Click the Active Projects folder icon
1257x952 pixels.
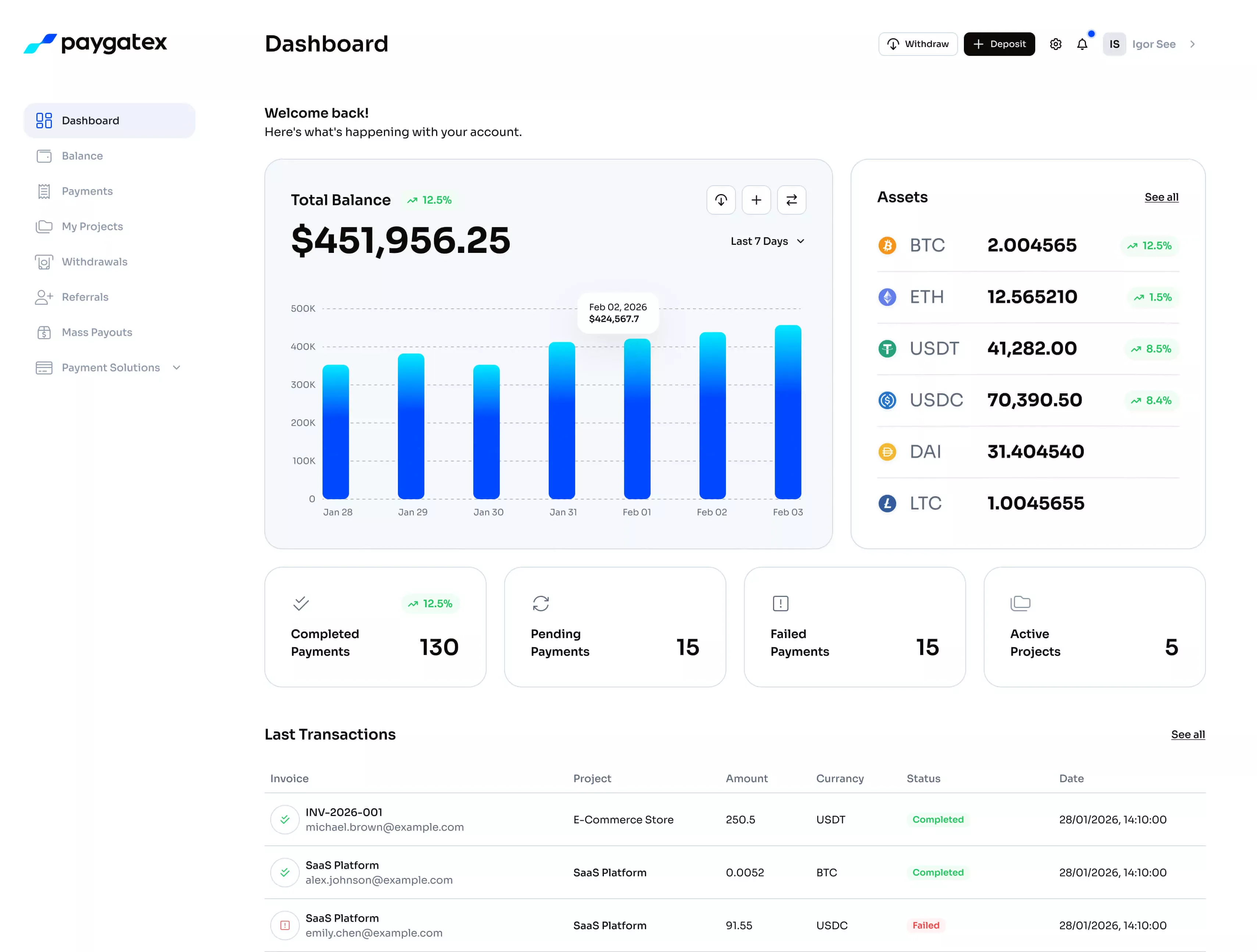click(x=1020, y=603)
